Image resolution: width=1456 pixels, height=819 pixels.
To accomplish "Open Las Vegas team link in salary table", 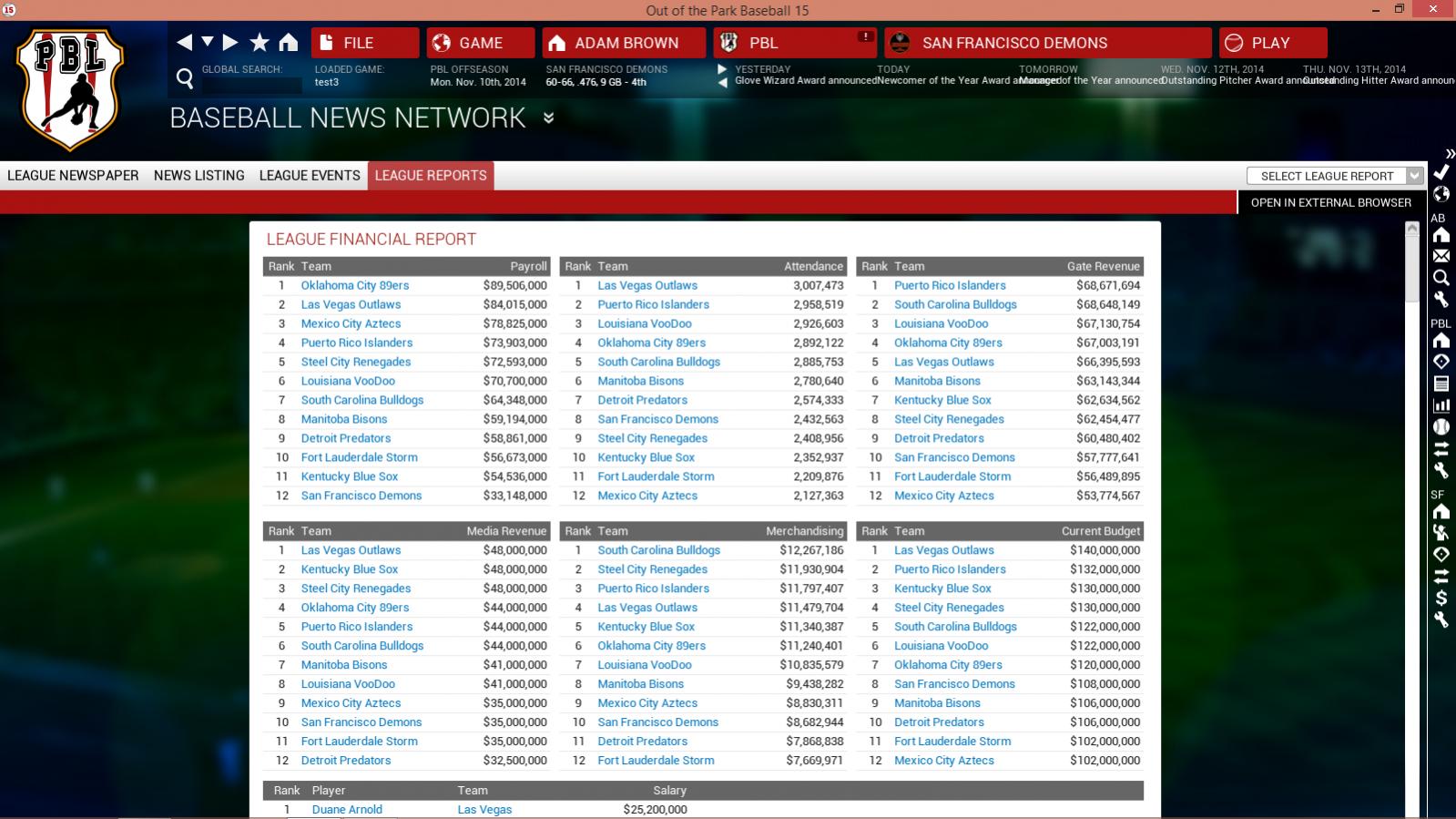I will [x=484, y=809].
